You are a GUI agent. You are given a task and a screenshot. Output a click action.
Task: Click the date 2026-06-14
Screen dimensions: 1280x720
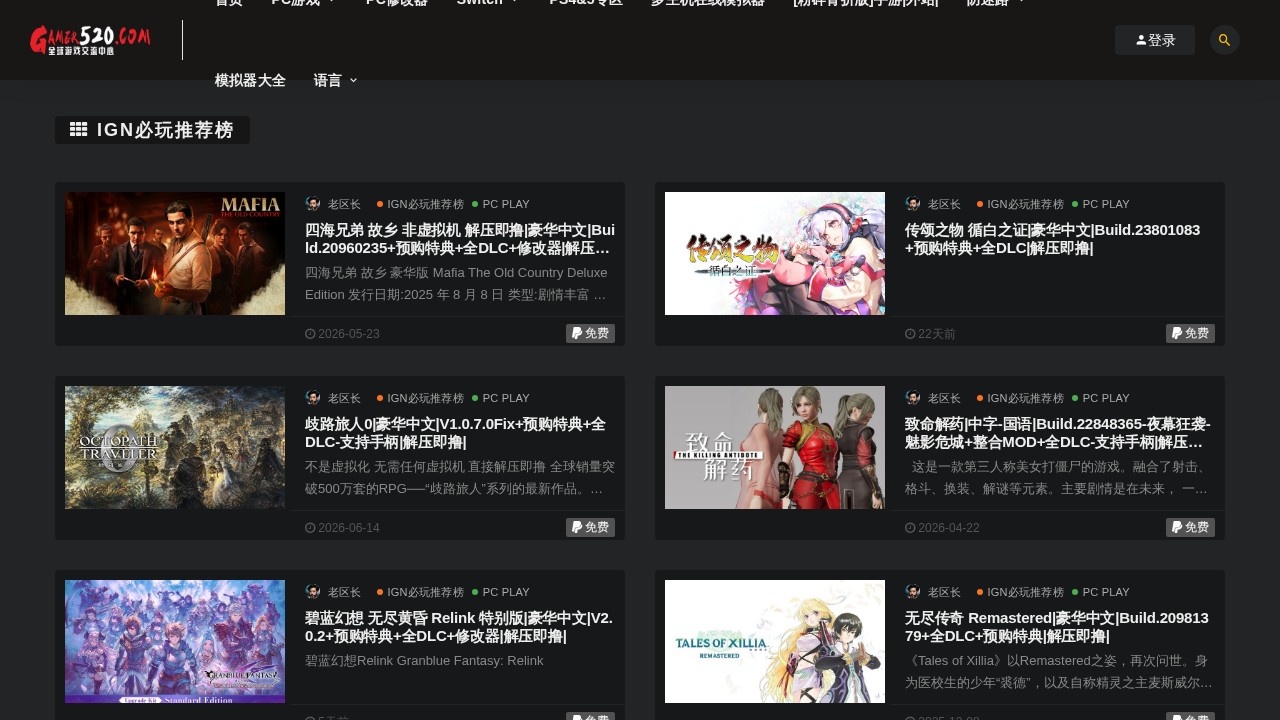coord(343,528)
